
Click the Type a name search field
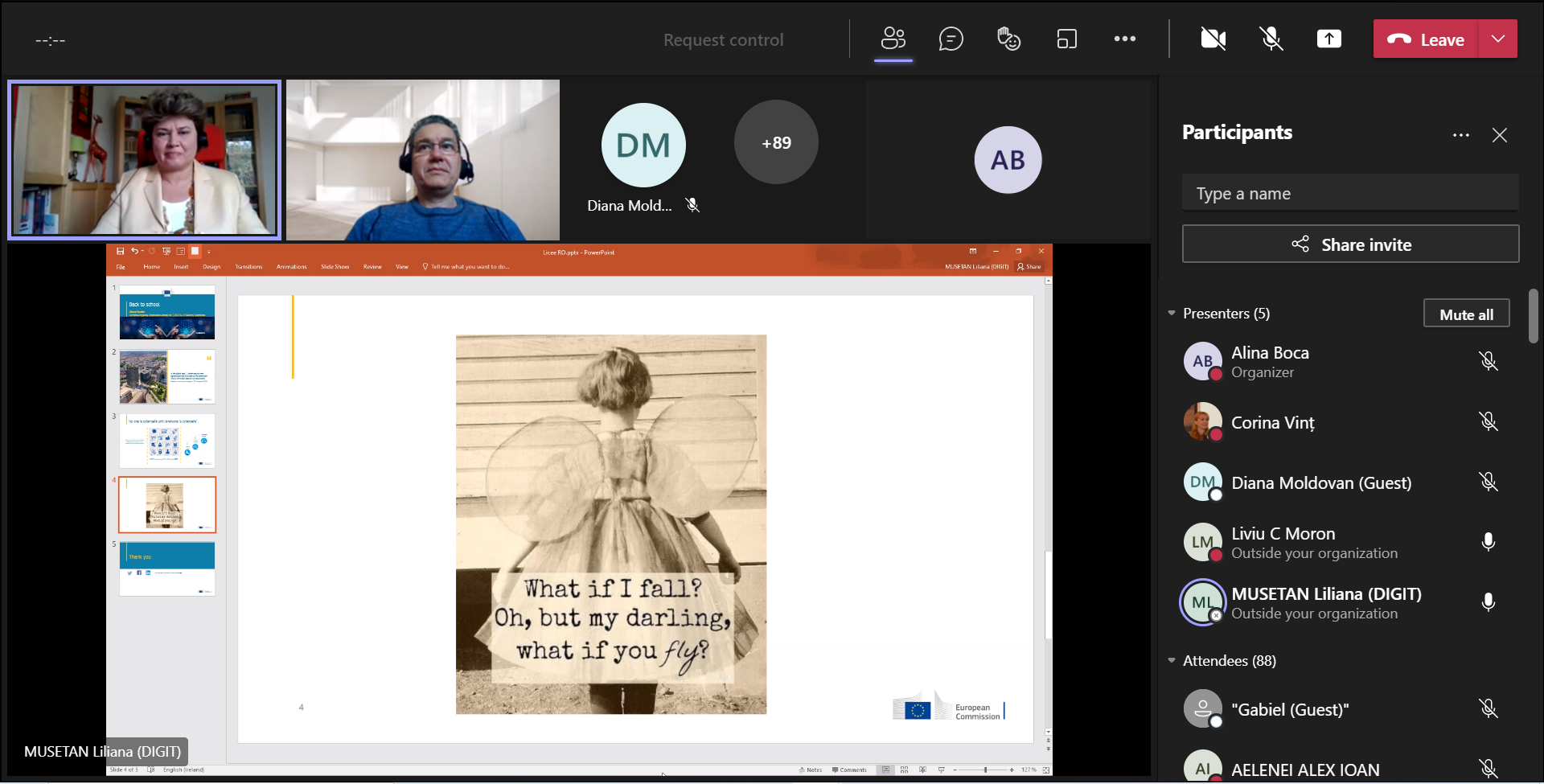pyautogui.click(x=1349, y=194)
